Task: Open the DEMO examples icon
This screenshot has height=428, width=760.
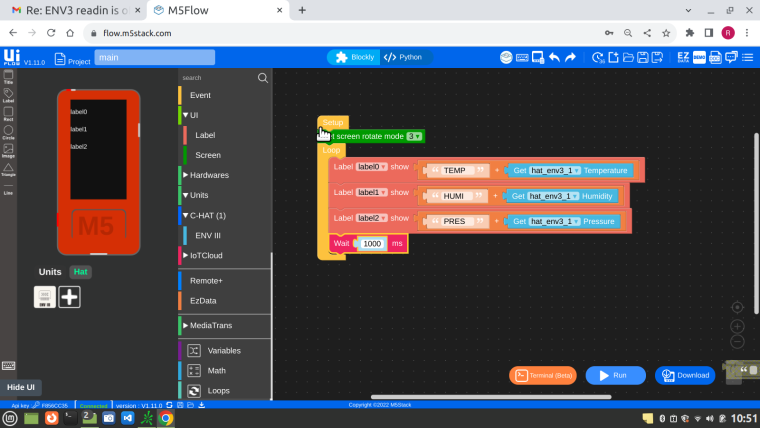Action: coord(699,57)
